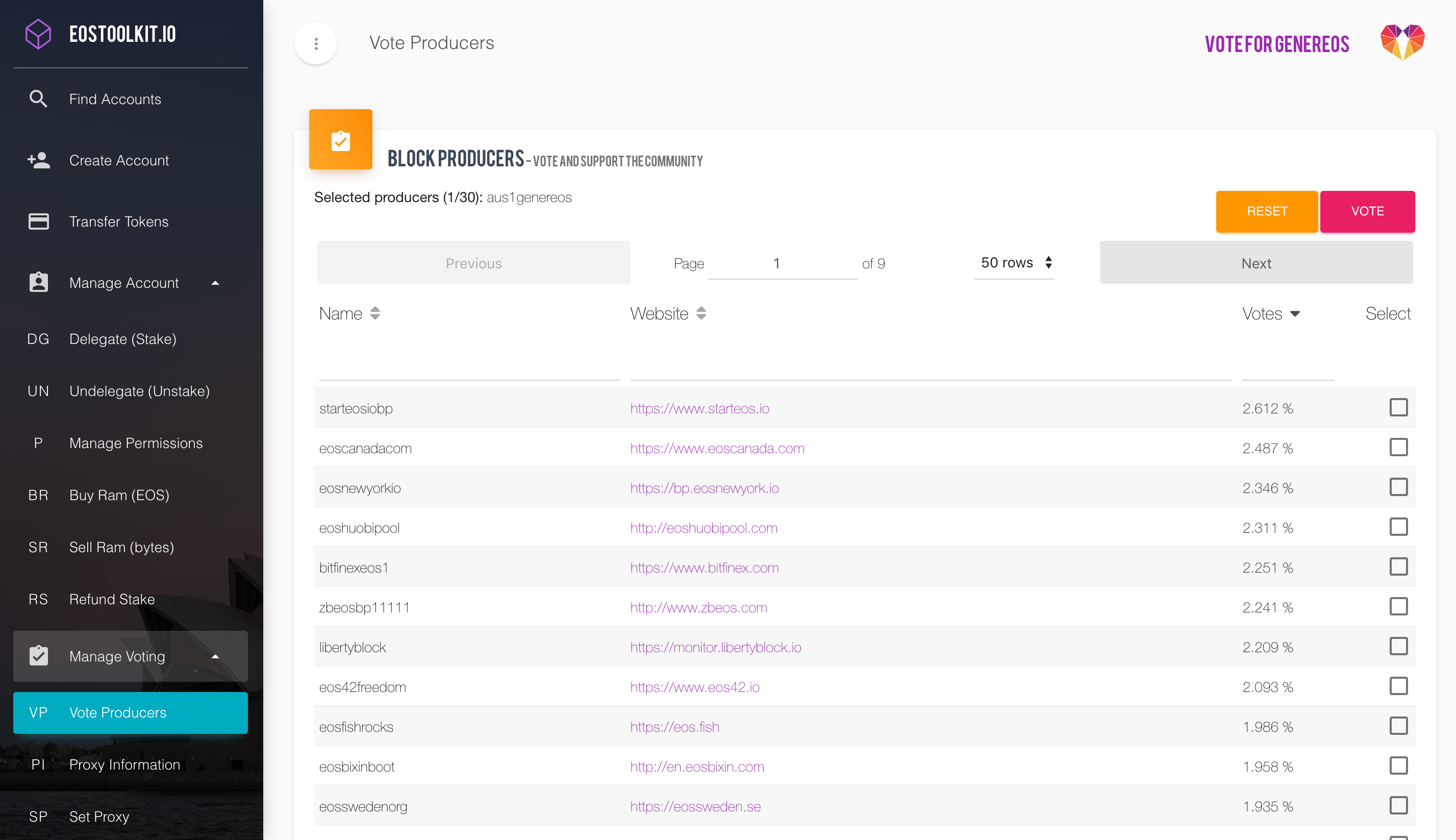Click the Name filter input field
This screenshot has height=840, width=1456.
469,363
